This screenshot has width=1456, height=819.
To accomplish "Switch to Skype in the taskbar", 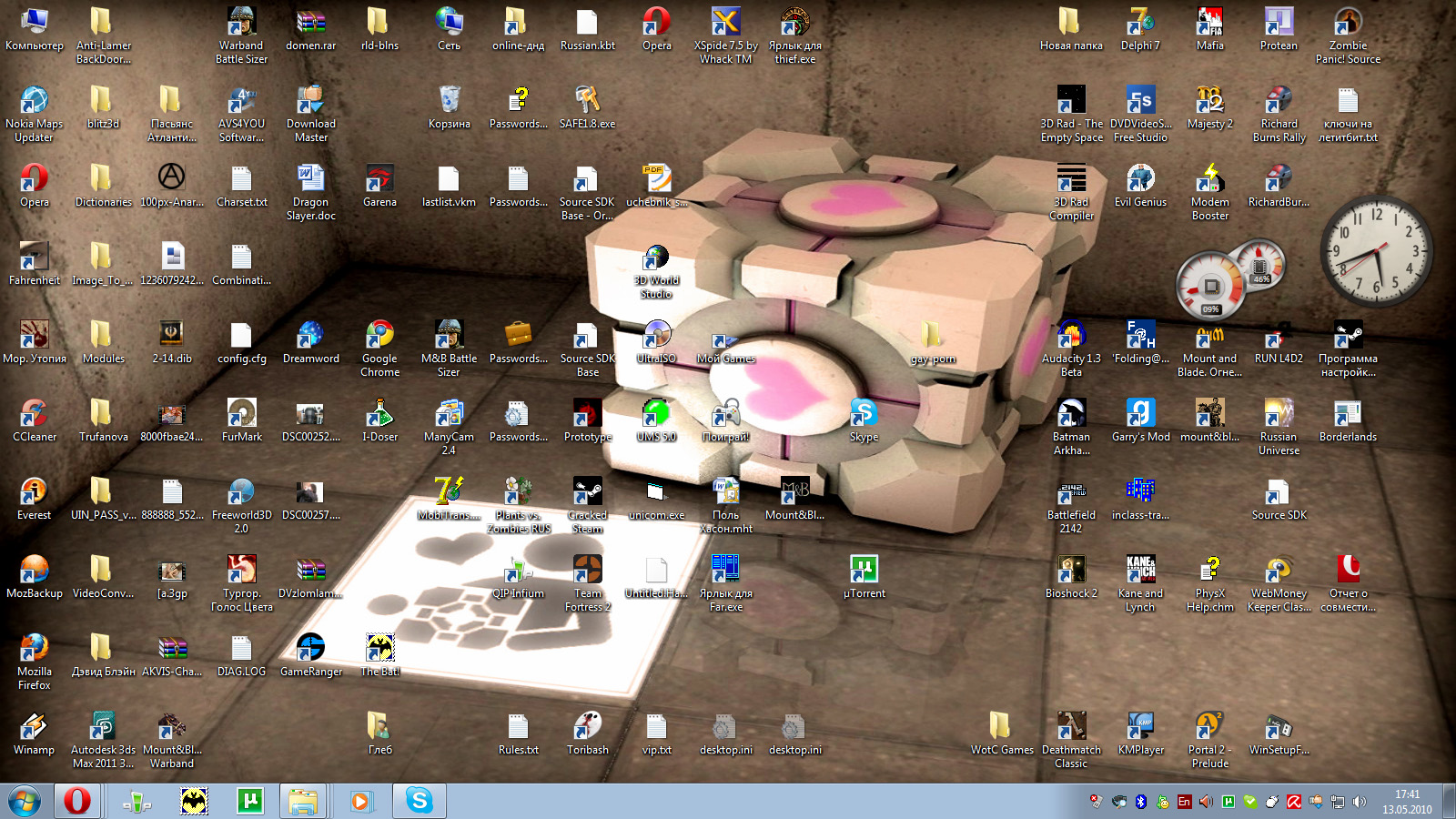I will click(x=419, y=801).
